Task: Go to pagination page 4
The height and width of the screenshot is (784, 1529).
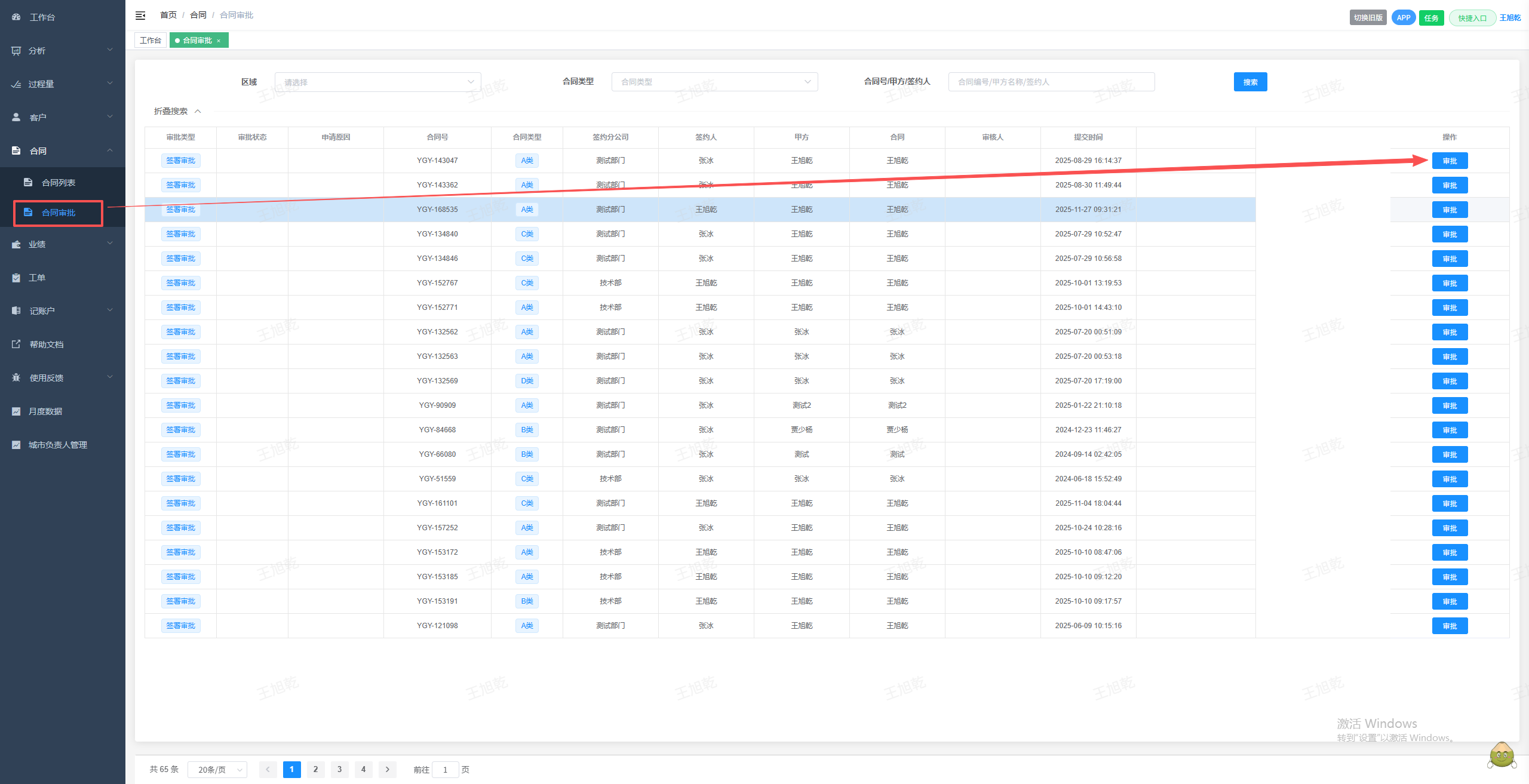Action: (x=364, y=770)
